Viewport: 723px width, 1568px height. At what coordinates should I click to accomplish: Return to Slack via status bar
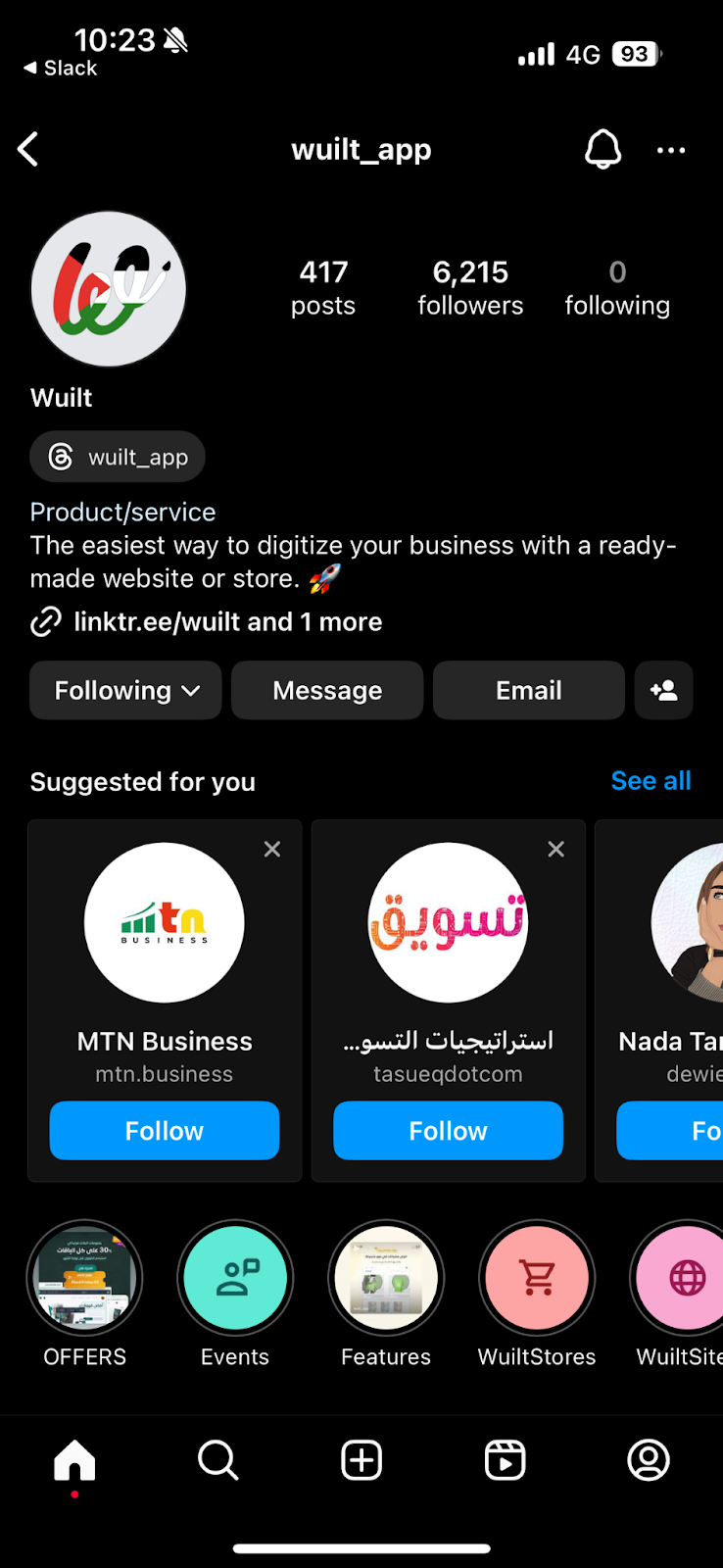[x=60, y=68]
